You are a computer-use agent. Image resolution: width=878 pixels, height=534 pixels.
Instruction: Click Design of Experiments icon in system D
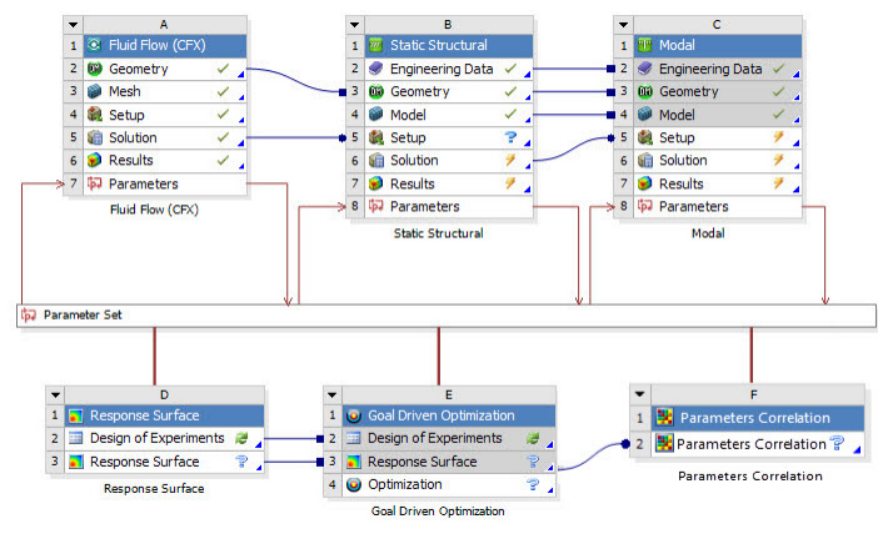pos(76,438)
